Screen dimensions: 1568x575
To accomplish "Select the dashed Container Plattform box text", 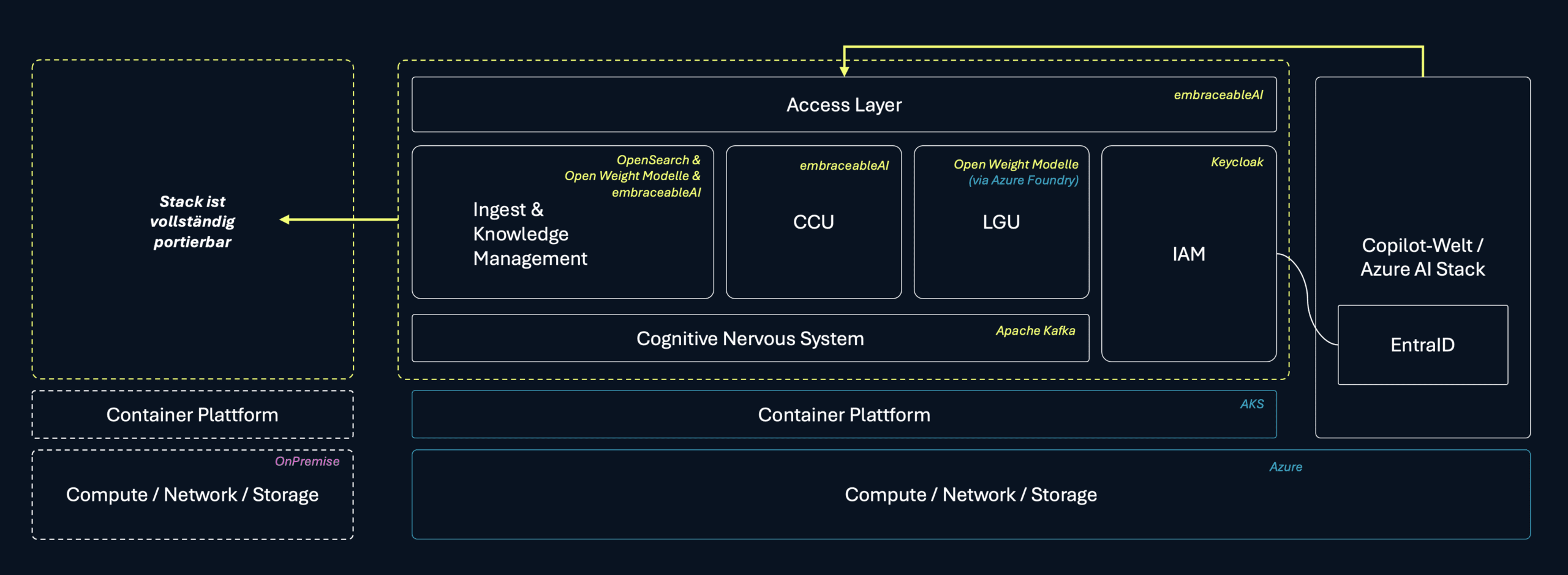I will pos(192,415).
